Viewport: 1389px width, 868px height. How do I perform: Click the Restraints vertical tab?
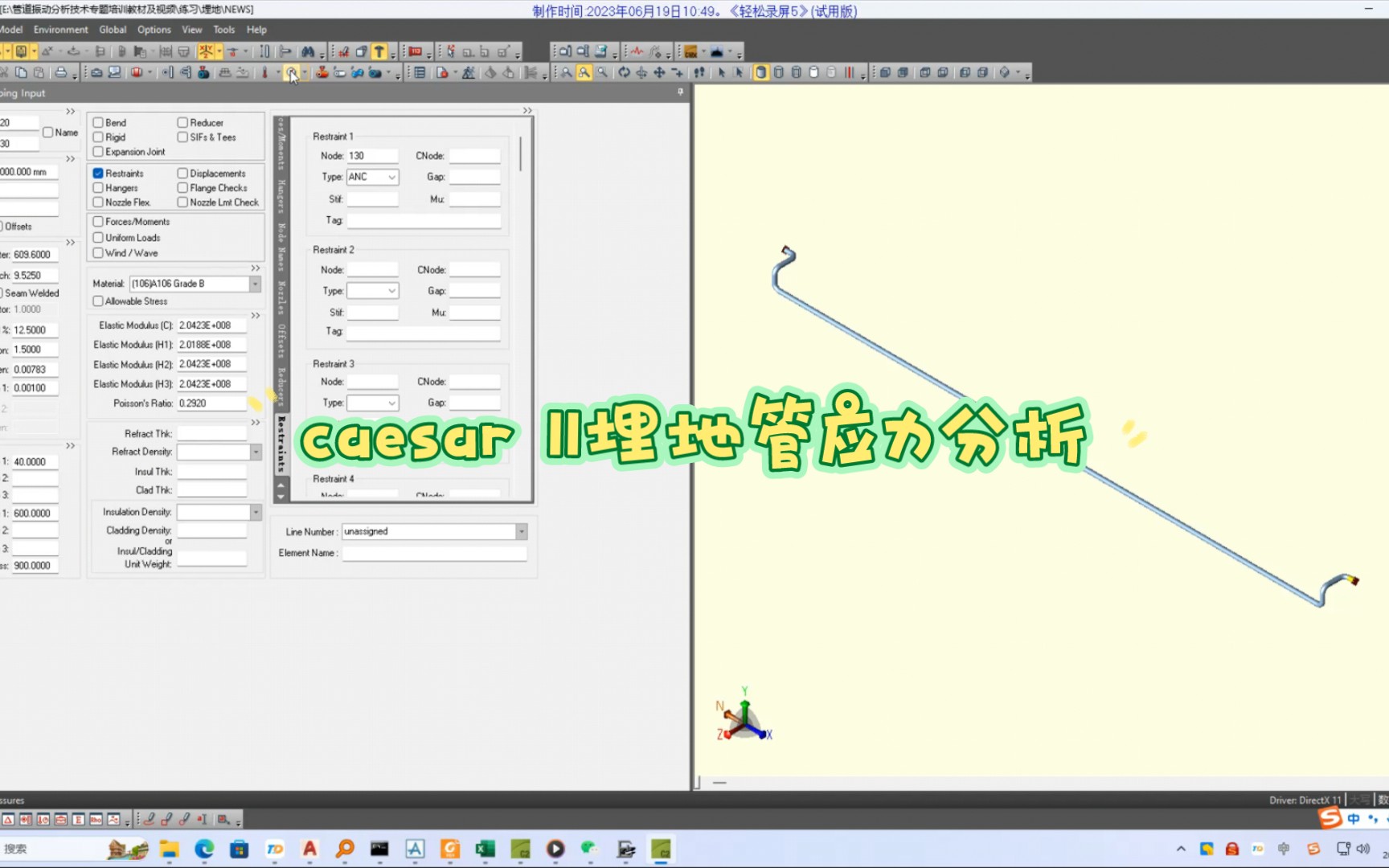281,444
